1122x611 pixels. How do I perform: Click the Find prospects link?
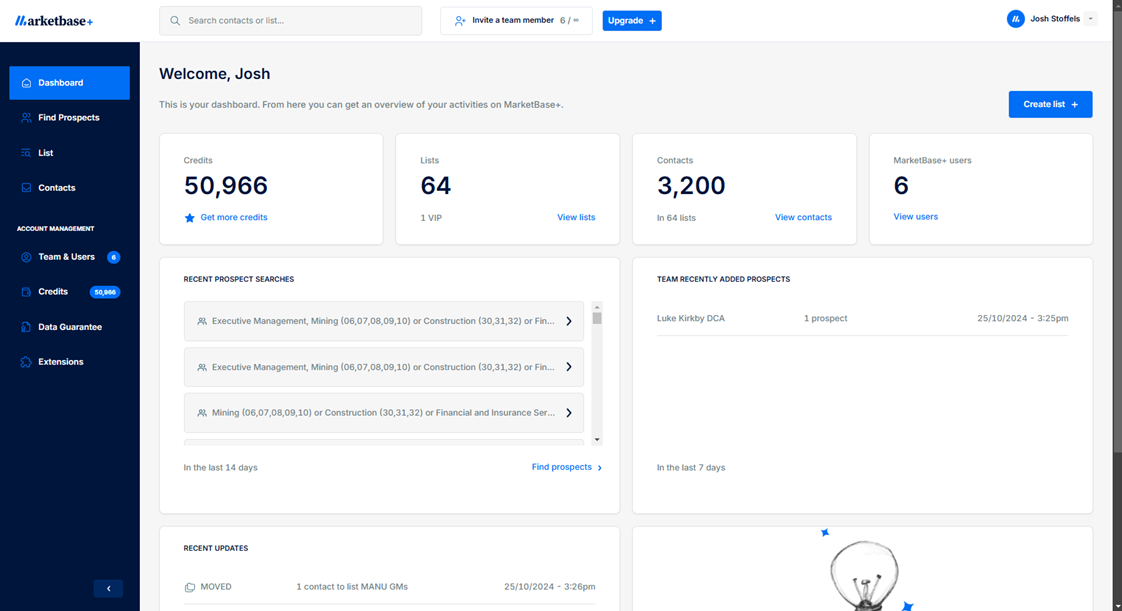(x=562, y=467)
